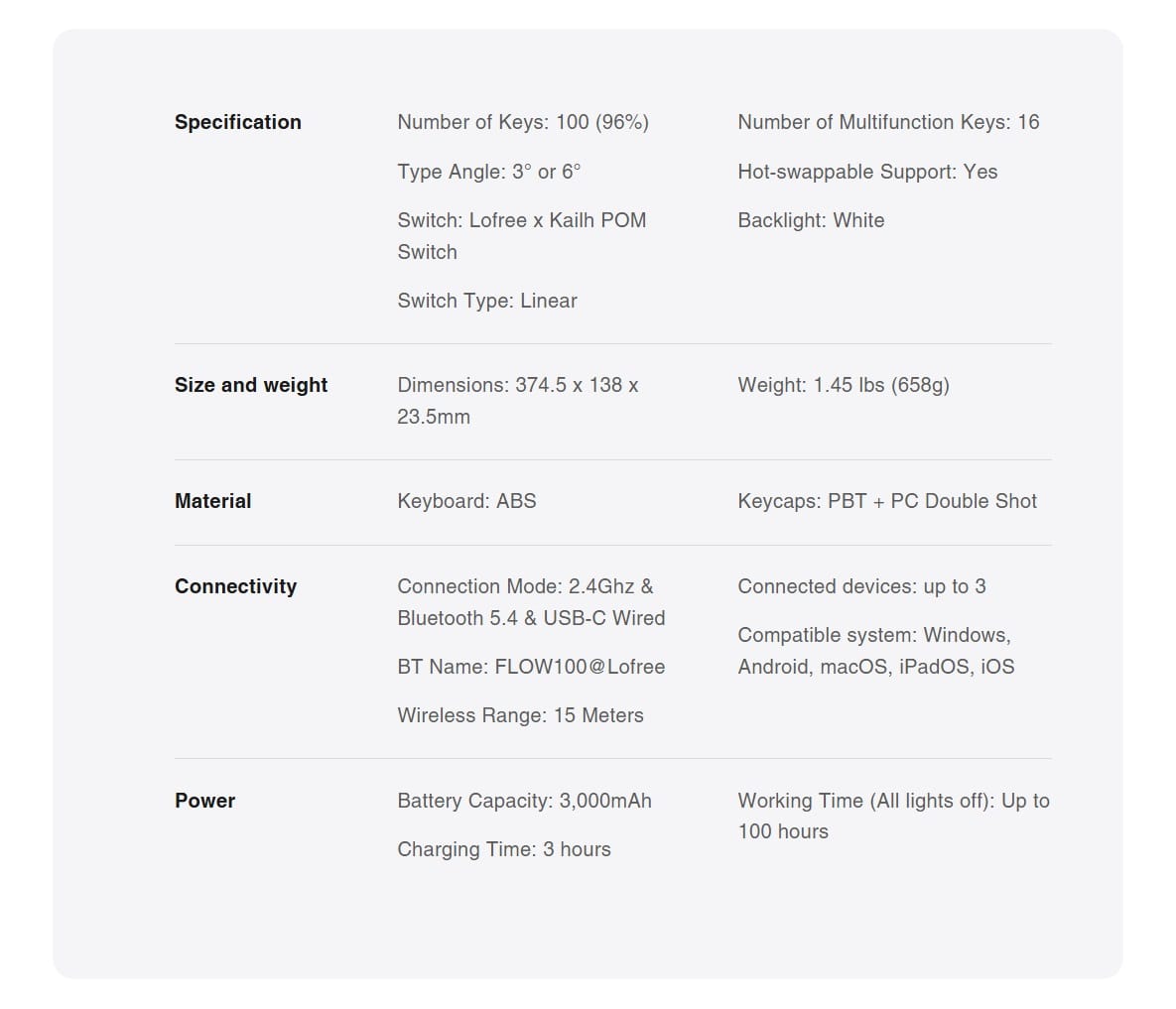Click the Compatible system text
Image resolution: width=1176 pixels, height=1009 pixels.
(876, 652)
